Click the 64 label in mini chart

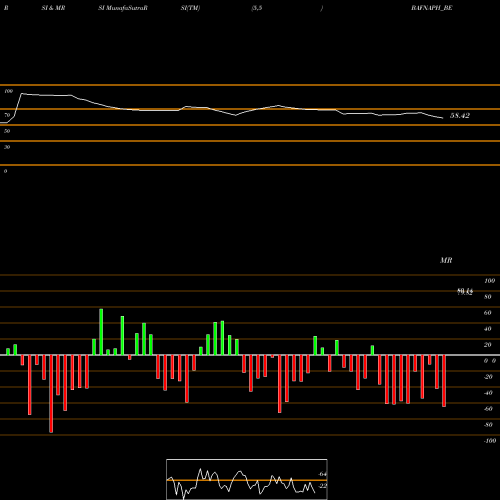(x=322, y=474)
